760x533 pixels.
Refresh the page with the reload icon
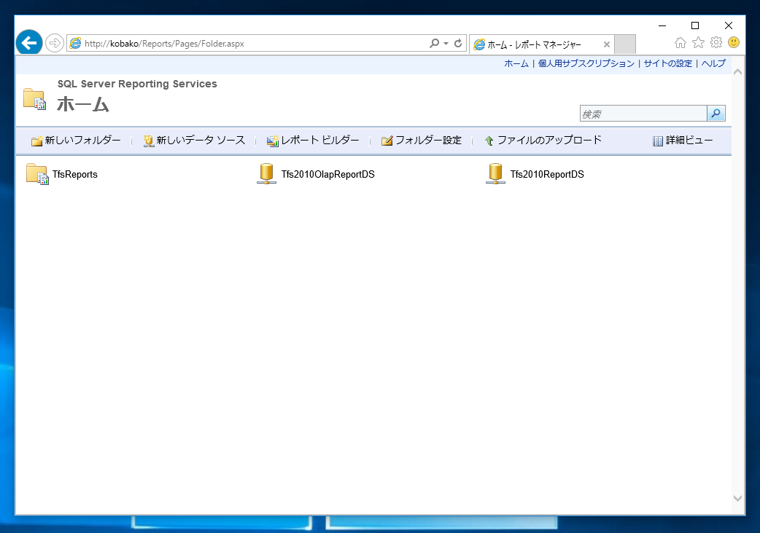(x=458, y=43)
